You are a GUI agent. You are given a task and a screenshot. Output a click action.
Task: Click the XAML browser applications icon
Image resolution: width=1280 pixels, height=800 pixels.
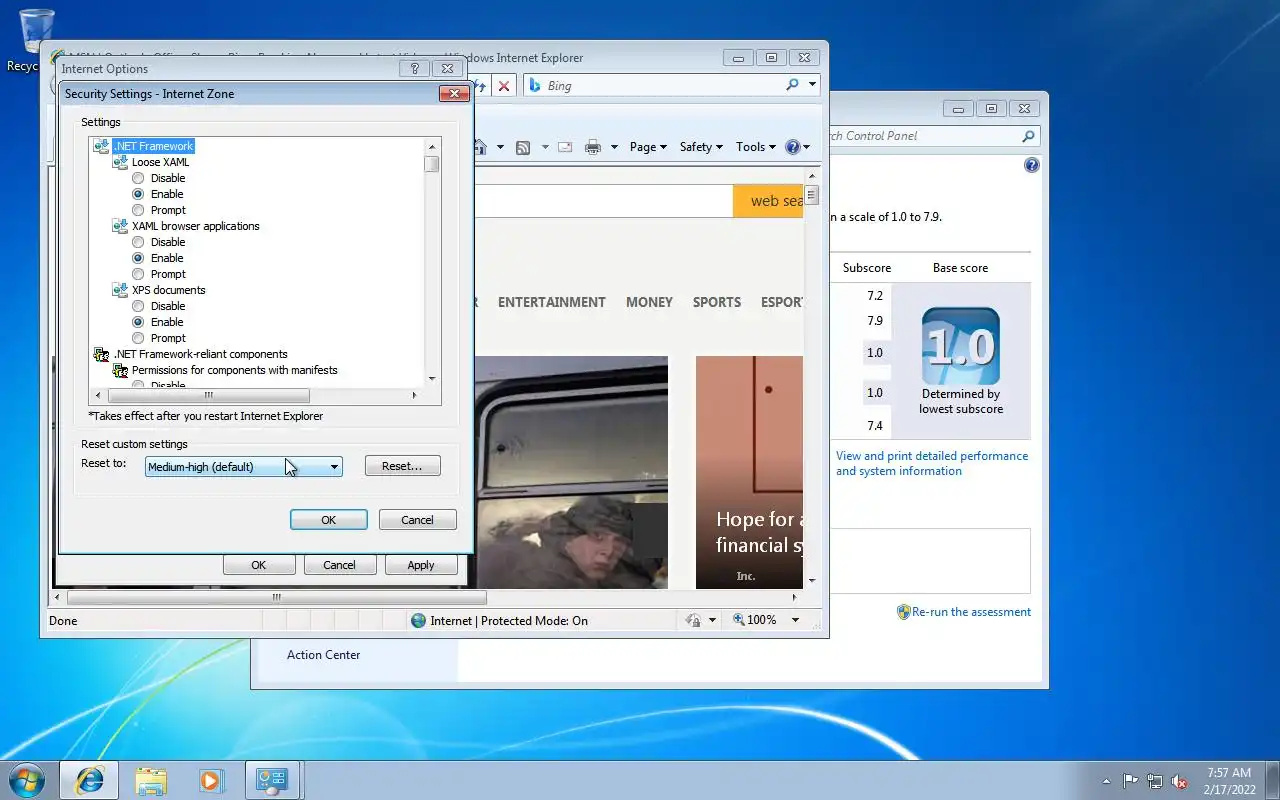[x=120, y=226]
